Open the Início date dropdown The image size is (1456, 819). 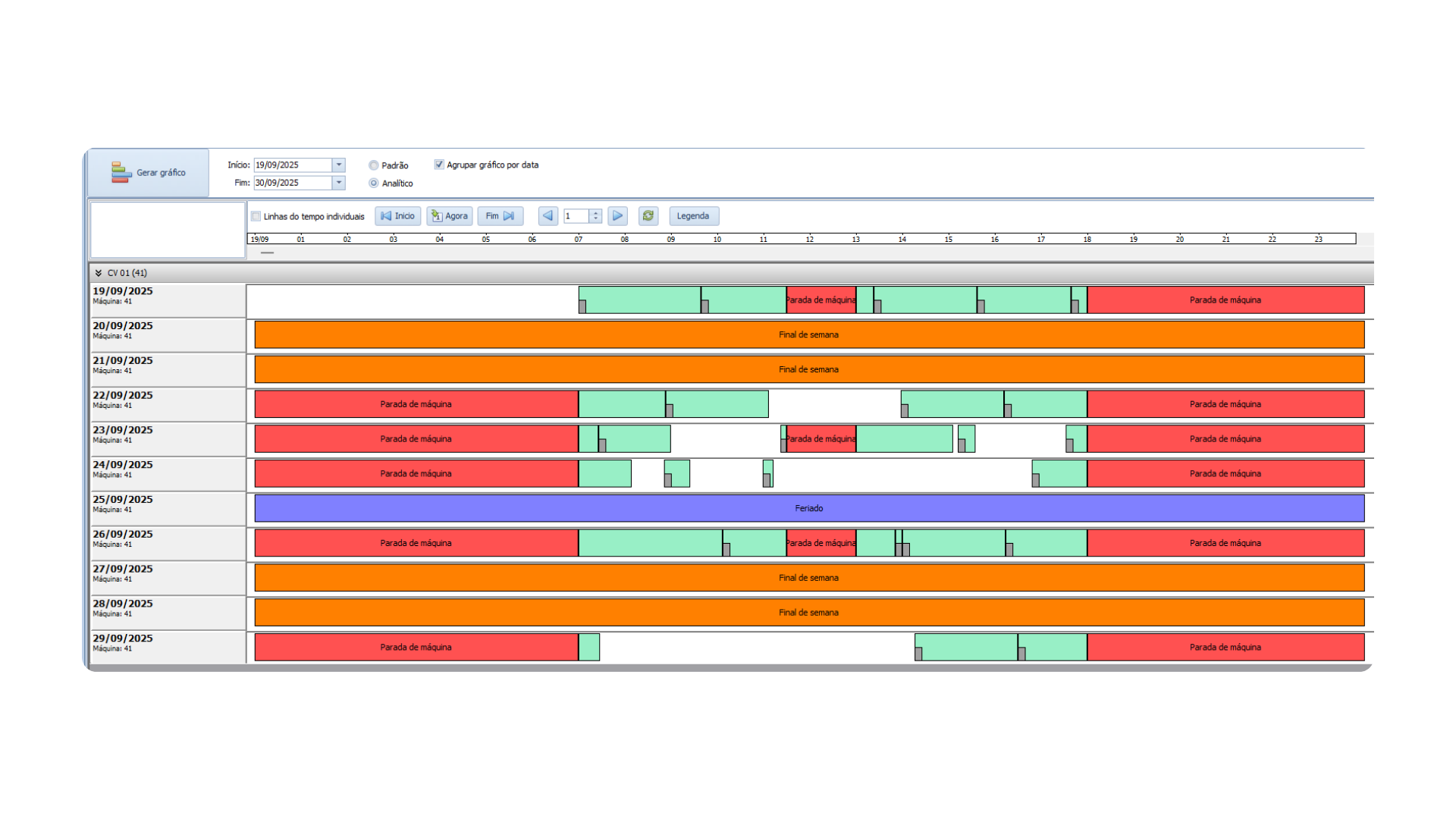click(x=339, y=165)
